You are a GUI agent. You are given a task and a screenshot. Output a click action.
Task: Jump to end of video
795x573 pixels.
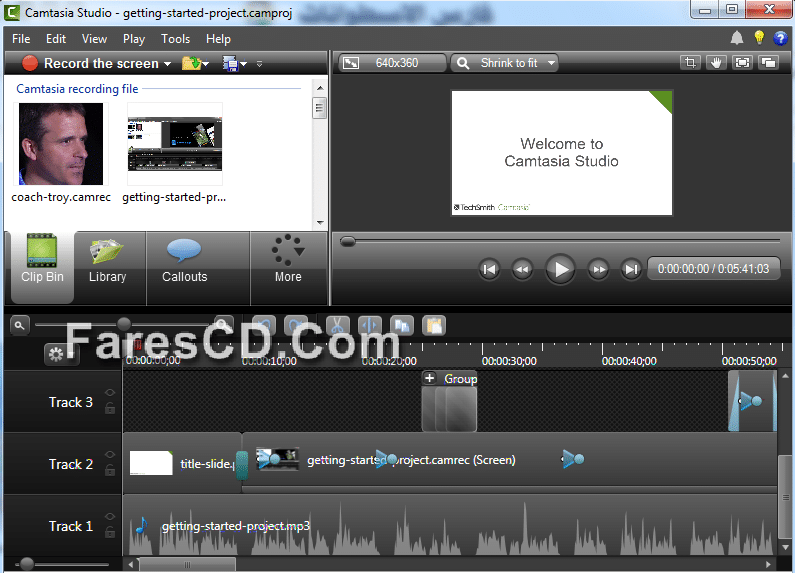click(x=631, y=269)
